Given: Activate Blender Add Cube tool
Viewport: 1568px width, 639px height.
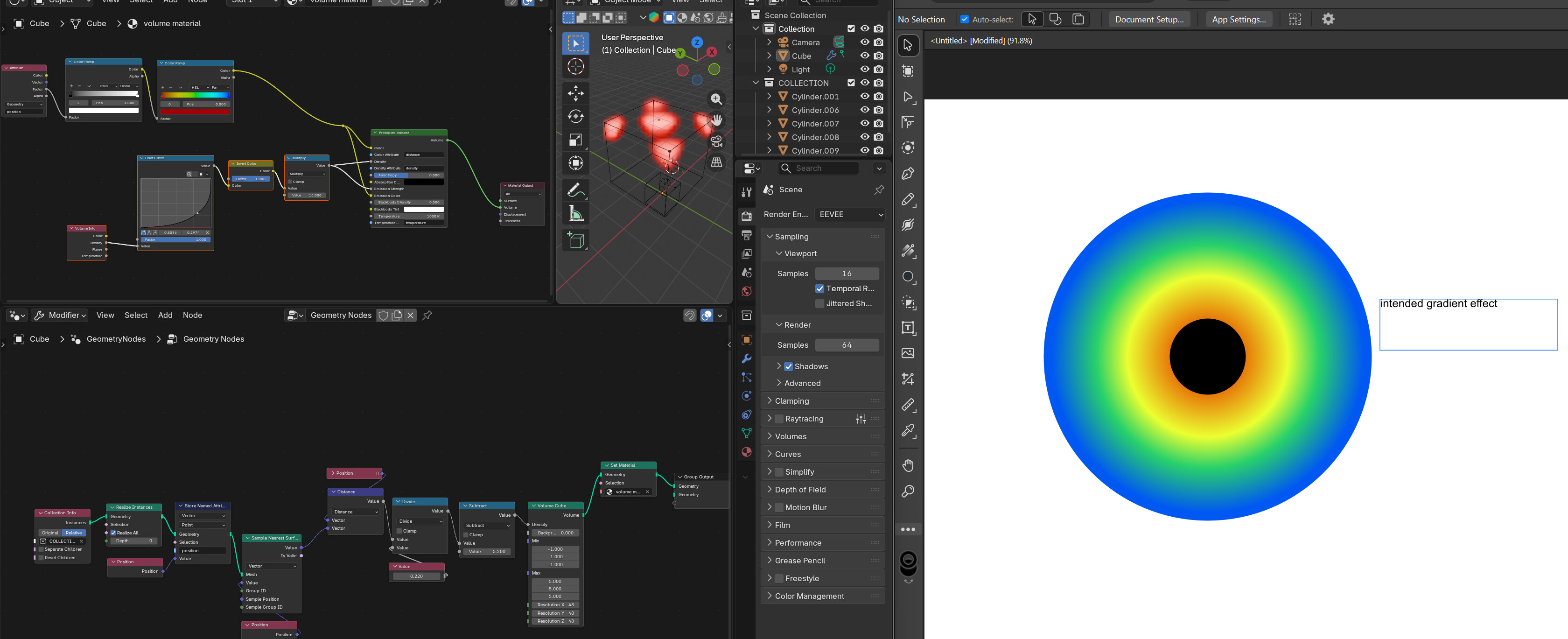Looking at the screenshot, I should point(575,240).
